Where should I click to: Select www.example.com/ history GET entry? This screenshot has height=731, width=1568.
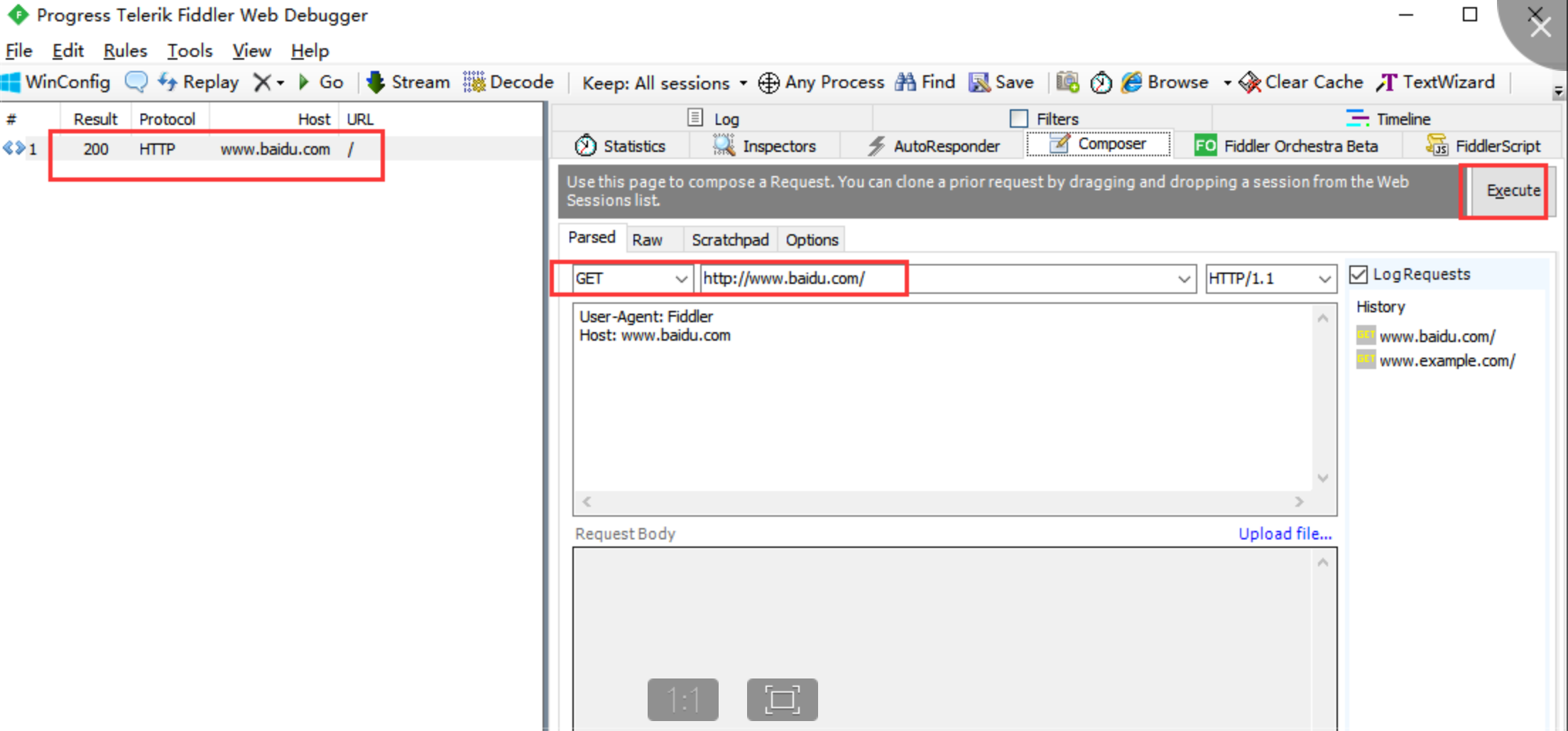pyautogui.click(x=1436, y=361)
